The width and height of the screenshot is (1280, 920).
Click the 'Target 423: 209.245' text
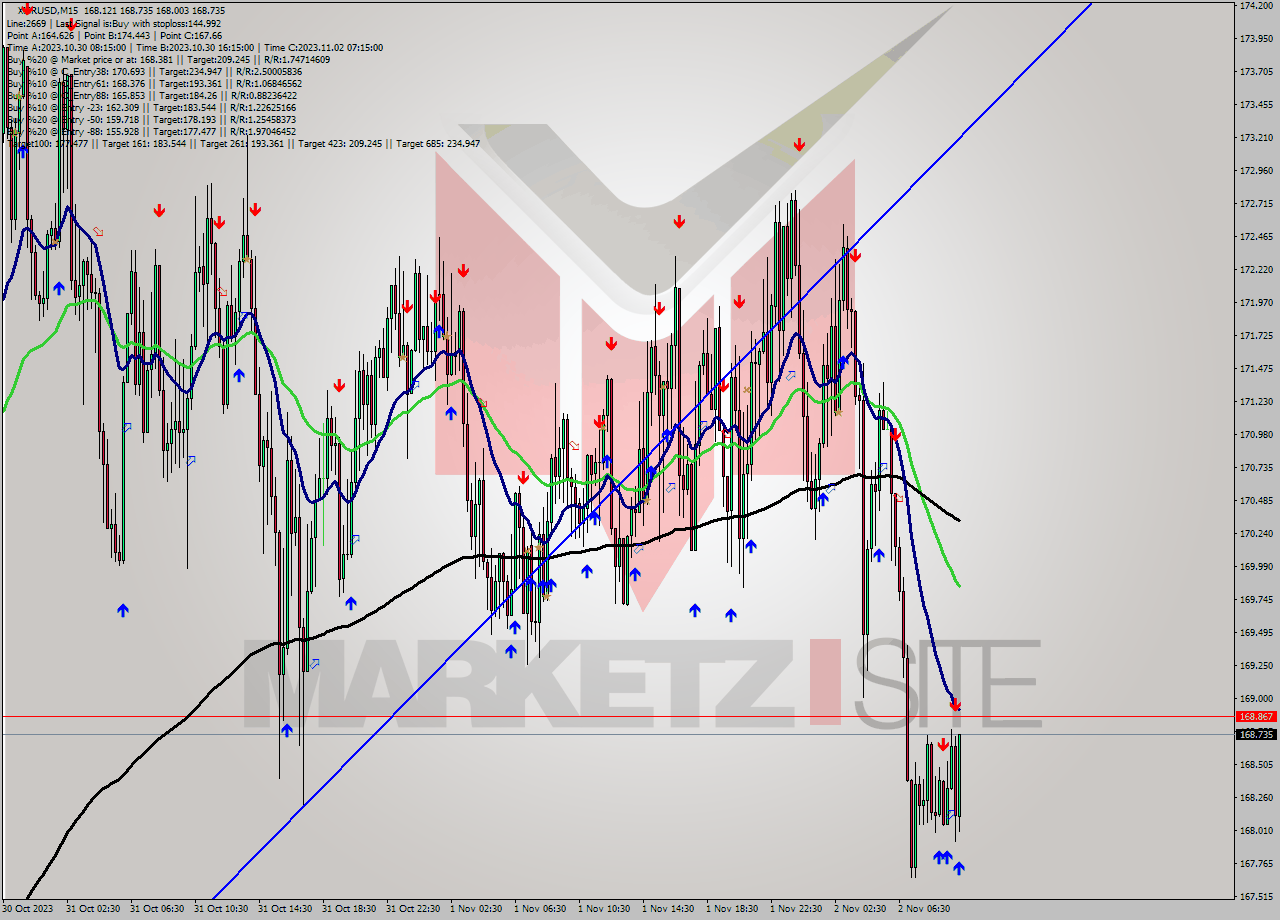(x=340, y=143)
